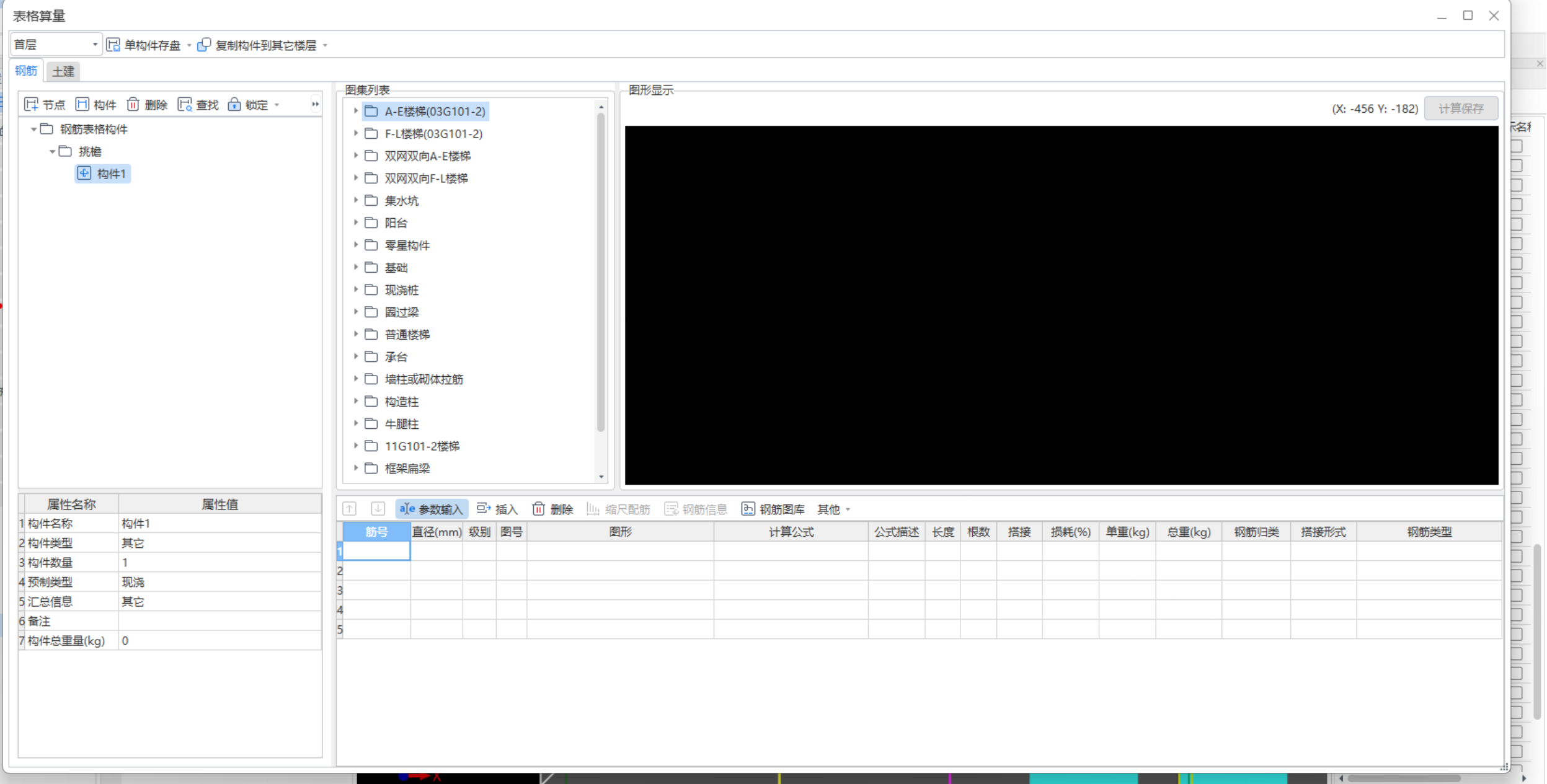This screenshot has height=784, width=1547.
Task: Collapse the 挑檐 tree node
Action: 53,151
